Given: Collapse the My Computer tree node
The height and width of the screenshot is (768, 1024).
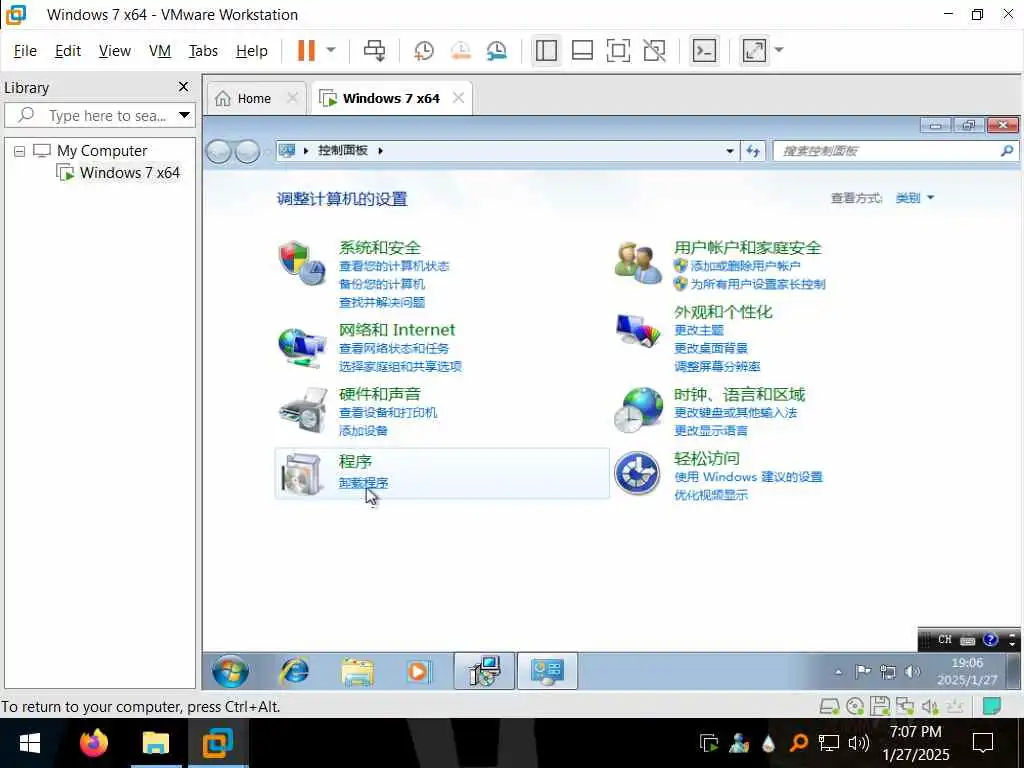Looking at the screenshot, I should coord(20,152).
